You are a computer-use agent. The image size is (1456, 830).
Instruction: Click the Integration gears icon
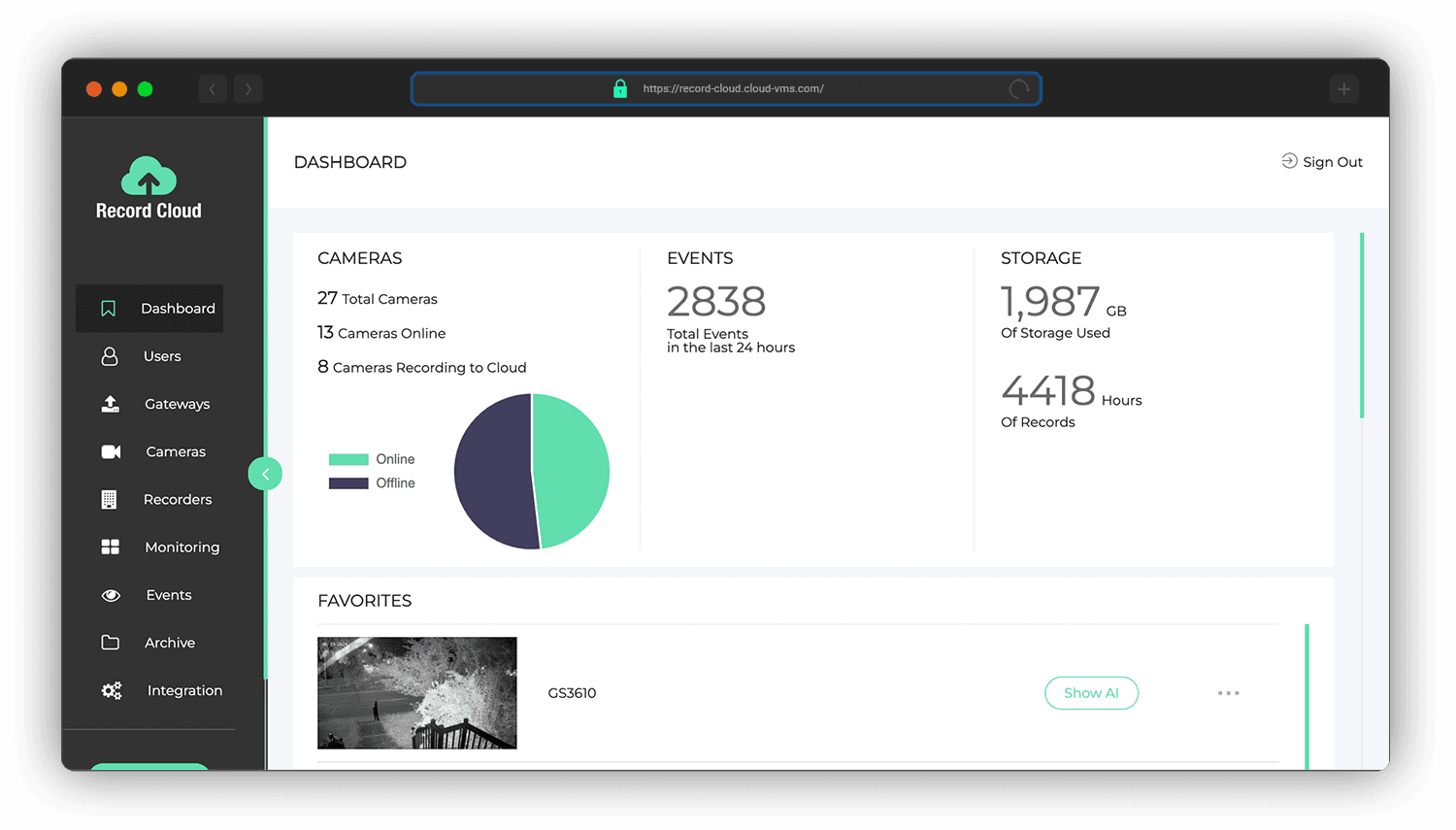(x=112, y=690)
